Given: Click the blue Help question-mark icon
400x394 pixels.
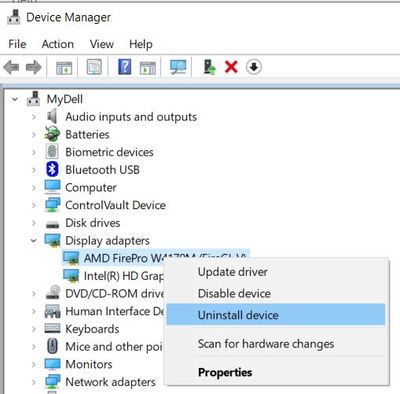Looking at the screenshot, I should [x=124, y=67].
